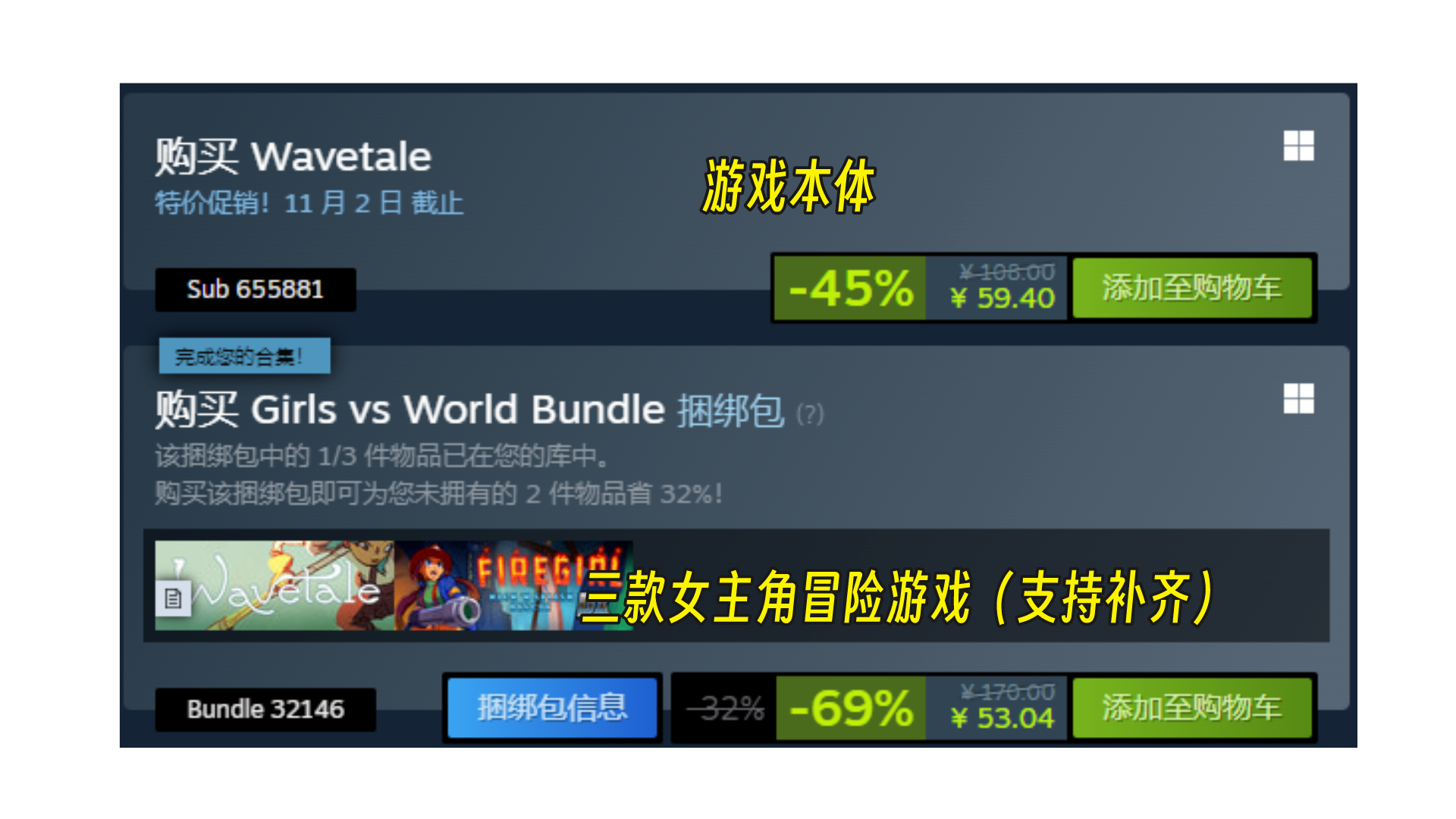Click the crossed-out -32% base bundle discount
This screenshot has height=819, width=1456.
tap(726, 709)
